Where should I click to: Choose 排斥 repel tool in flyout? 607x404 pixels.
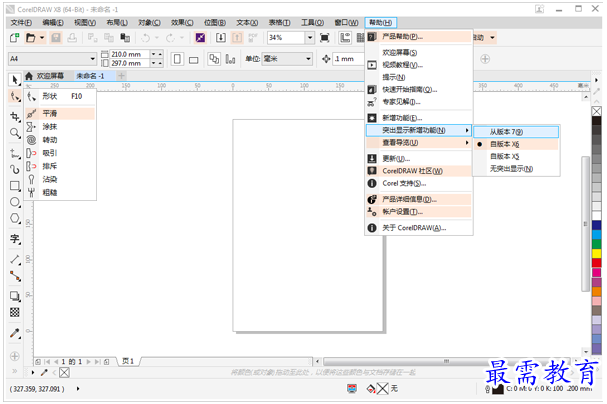(60, 166)
